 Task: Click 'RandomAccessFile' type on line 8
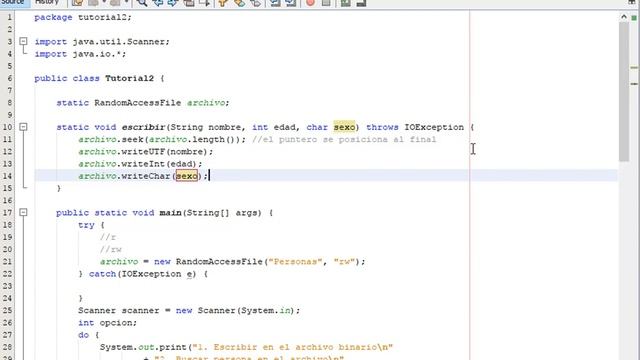tap(138, 103)
